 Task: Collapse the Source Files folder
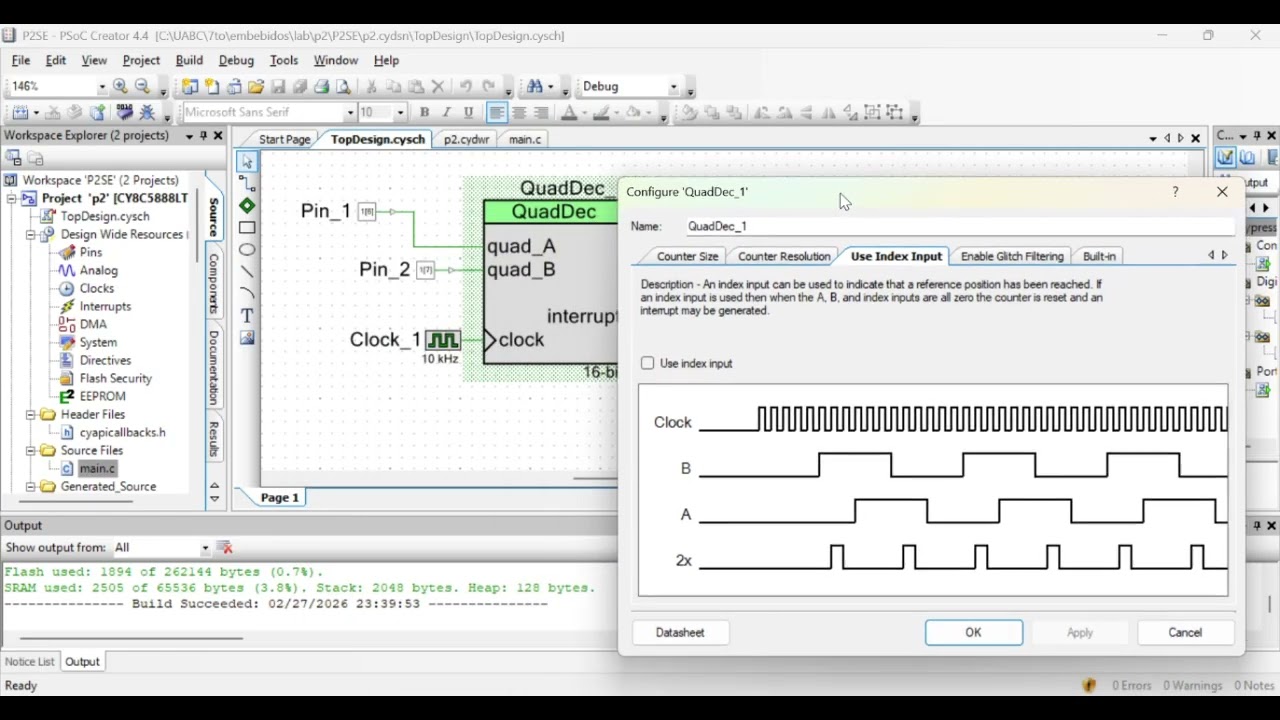pyautogui.click(x=30, y=450)
